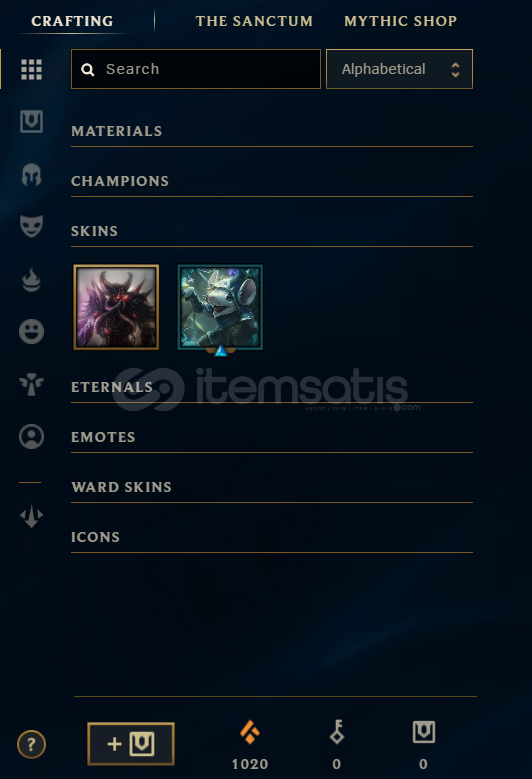Viewport: 532px width, 779px height.
Task: Click the add chest purchase button
Action: tap(131, 744)
